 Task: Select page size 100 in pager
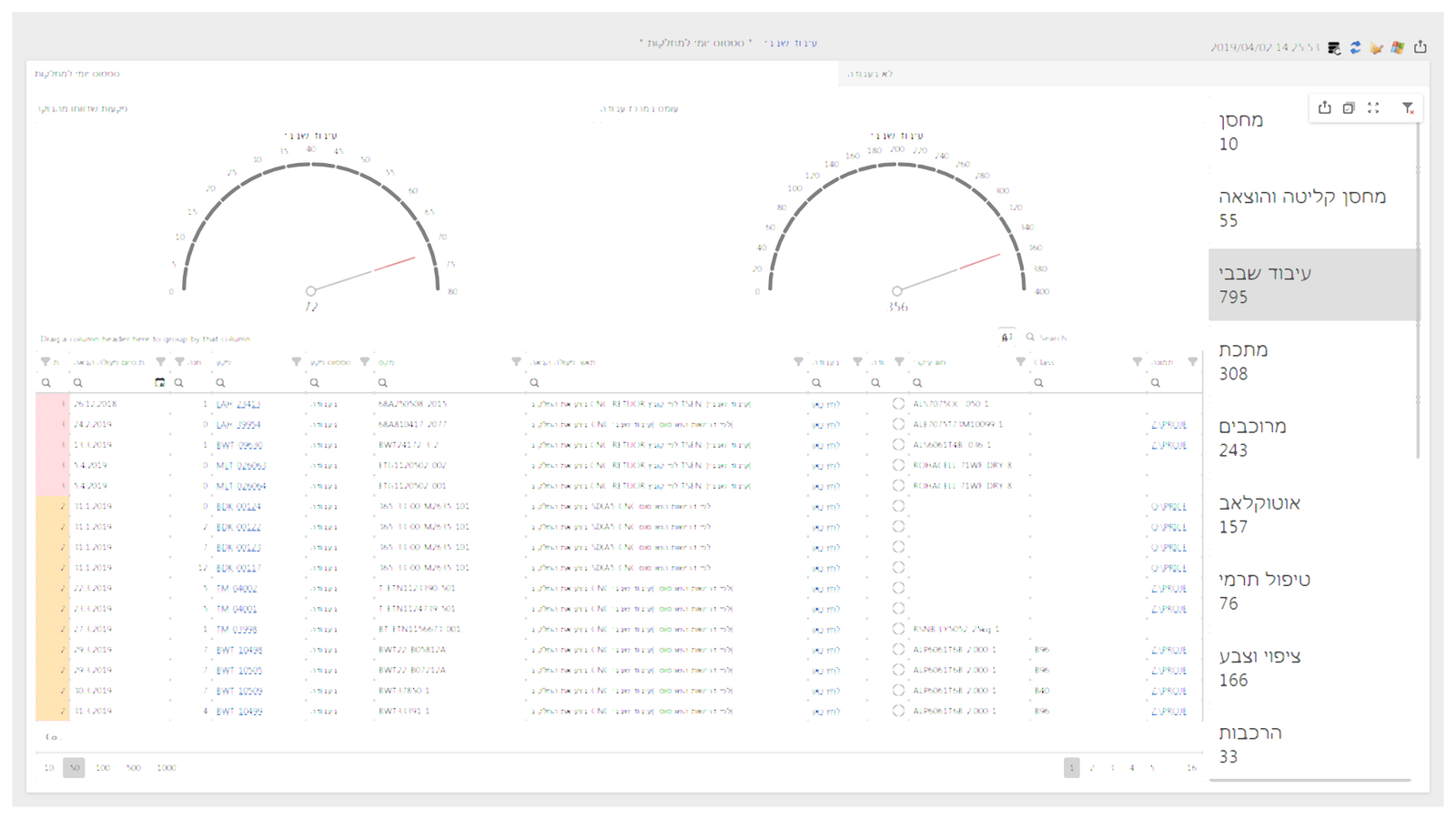coord(103,768)
